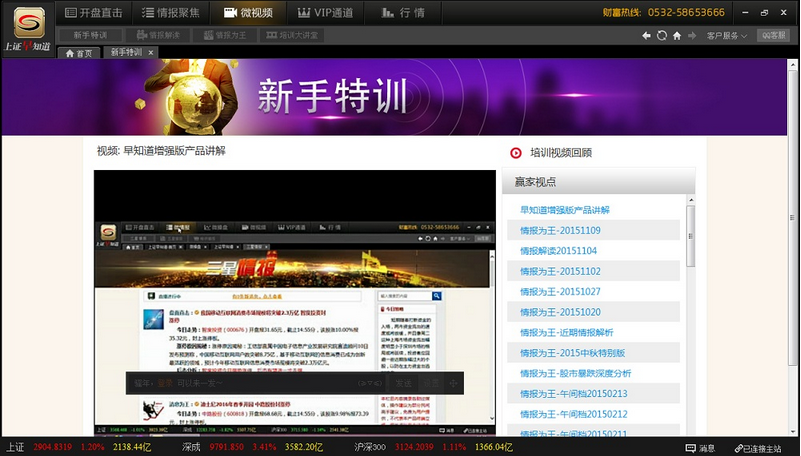Image resolution: width=801 pixels, height=456 pixels.
Task: Expand the 客户服务 dropdown
Action: [x=726, y=36]
